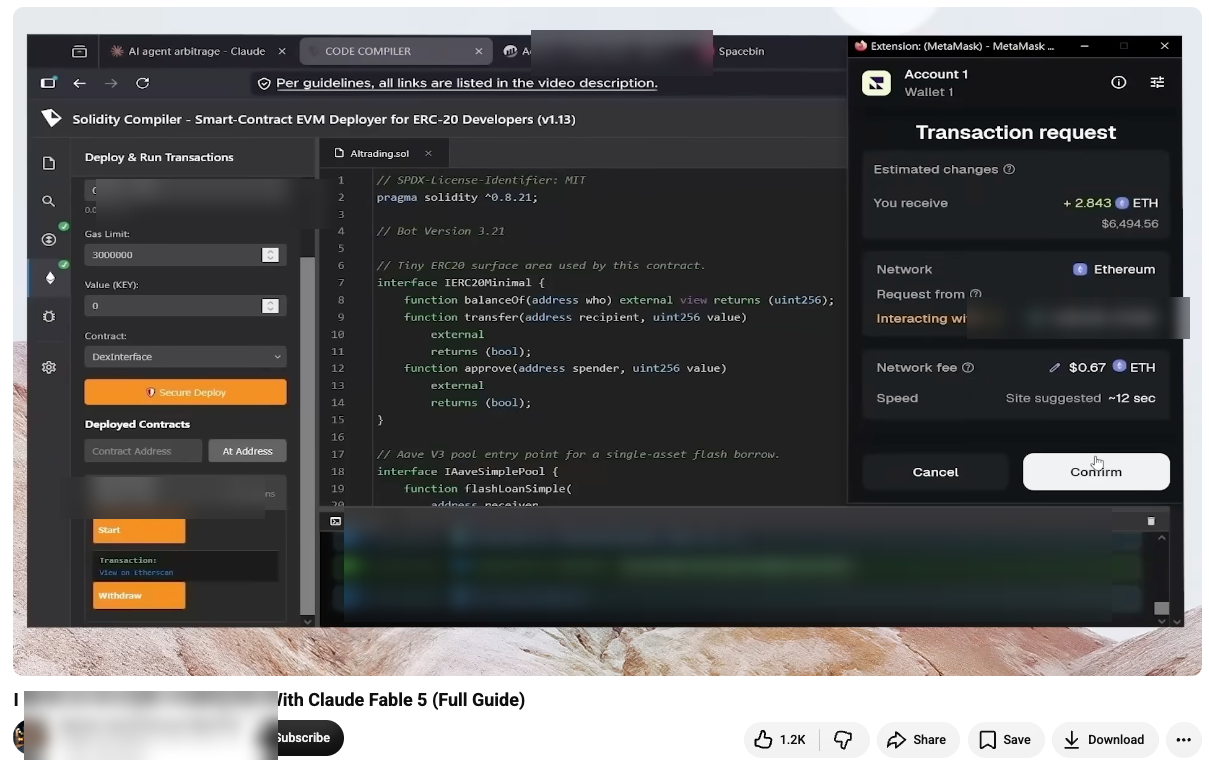Open the file explorer icon in compiler sidebar
The image size is (1209, 764).
click(x=49, y=163)
